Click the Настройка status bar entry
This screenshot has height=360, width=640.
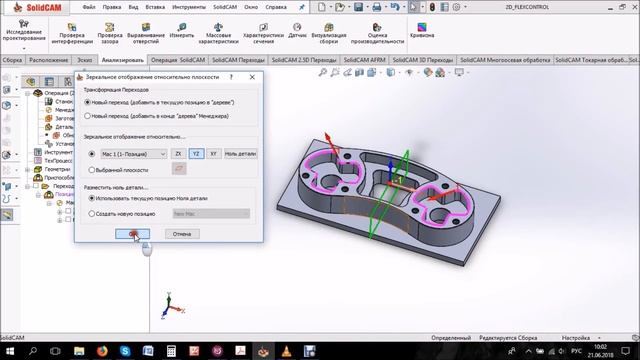(576, 338)
